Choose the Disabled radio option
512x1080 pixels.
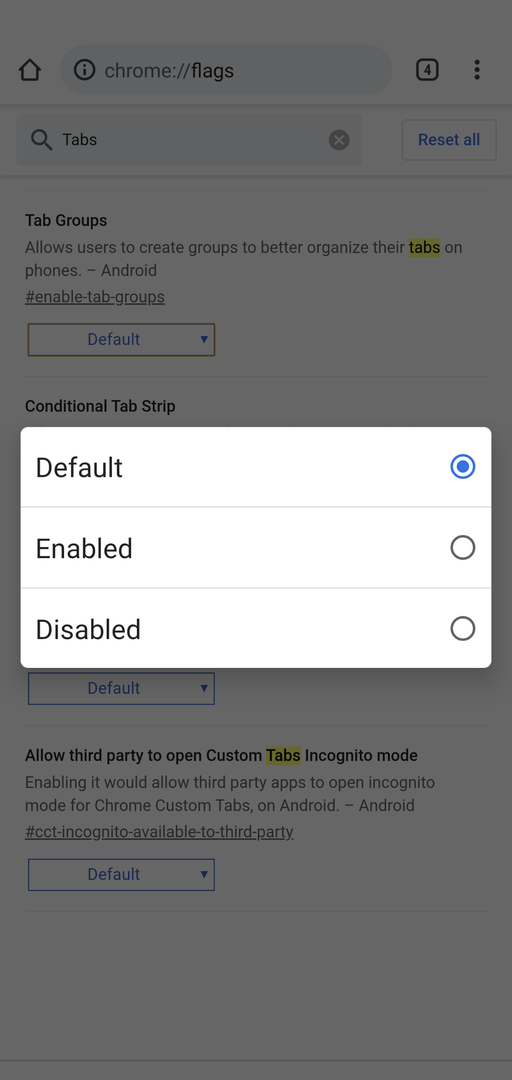(x=463, y=629)
